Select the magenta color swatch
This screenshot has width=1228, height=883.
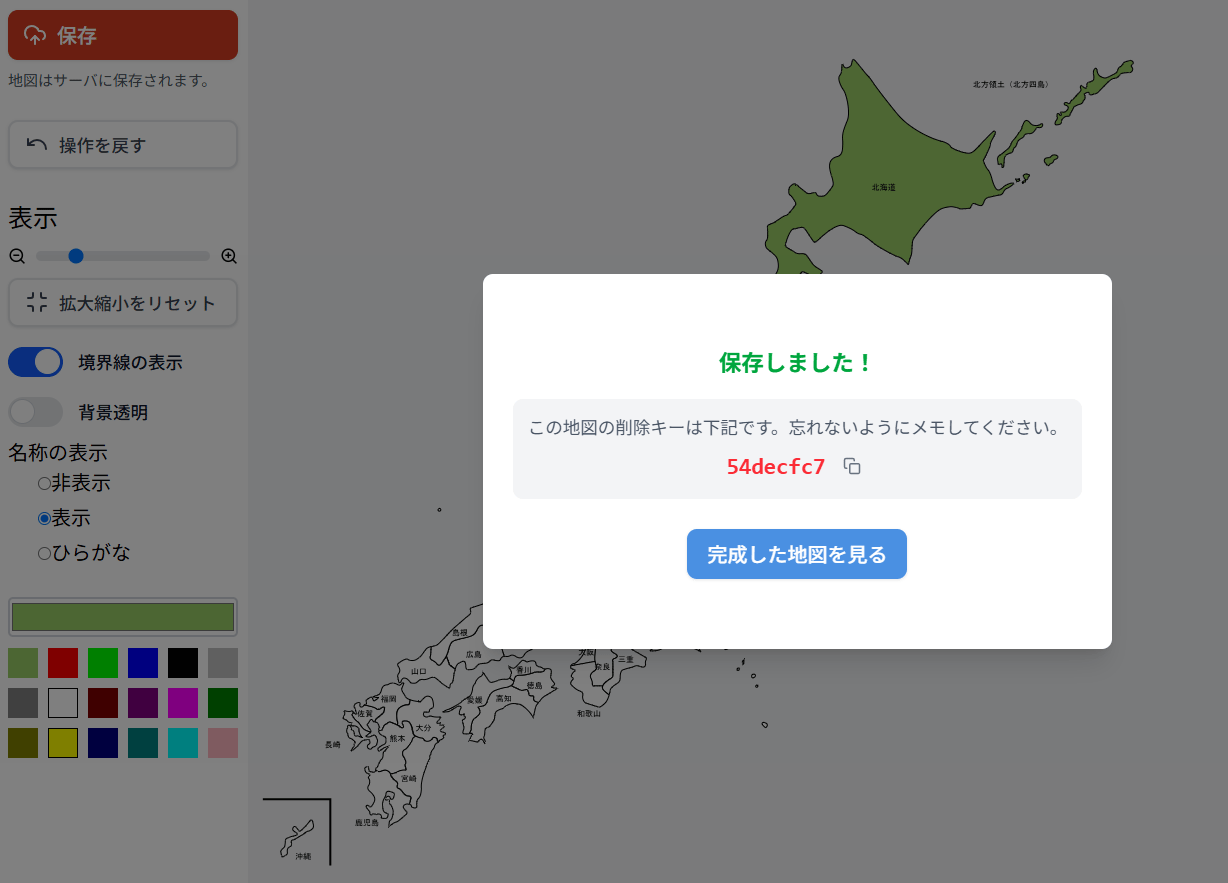tap(183, 703)
